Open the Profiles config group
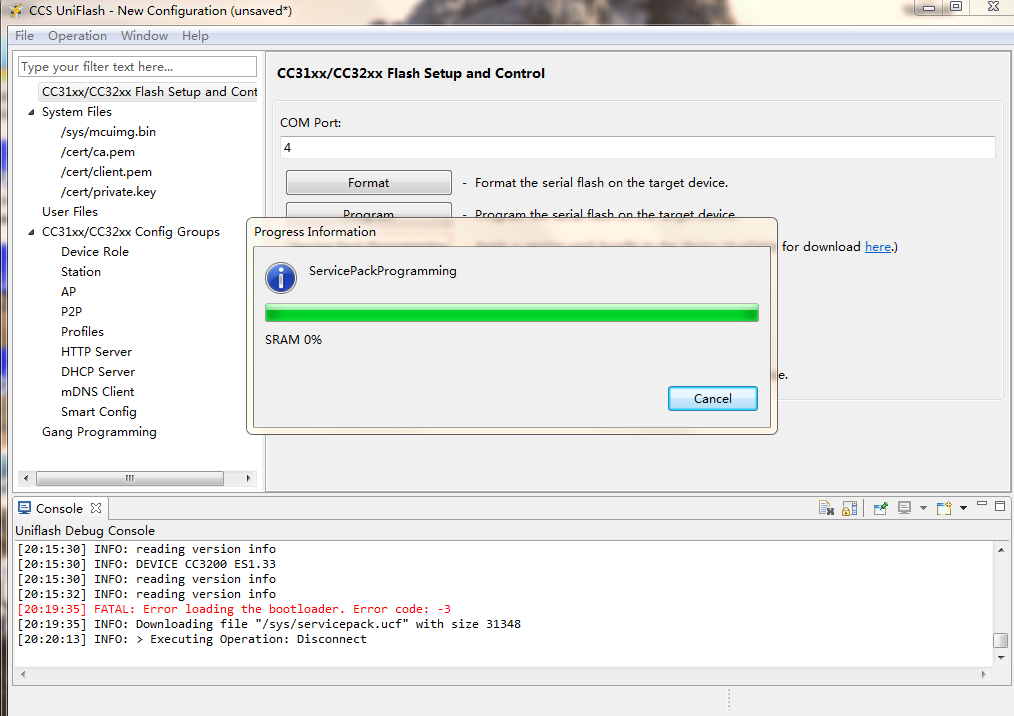This screenshot has height=716, width=1014. coord(82,332)
